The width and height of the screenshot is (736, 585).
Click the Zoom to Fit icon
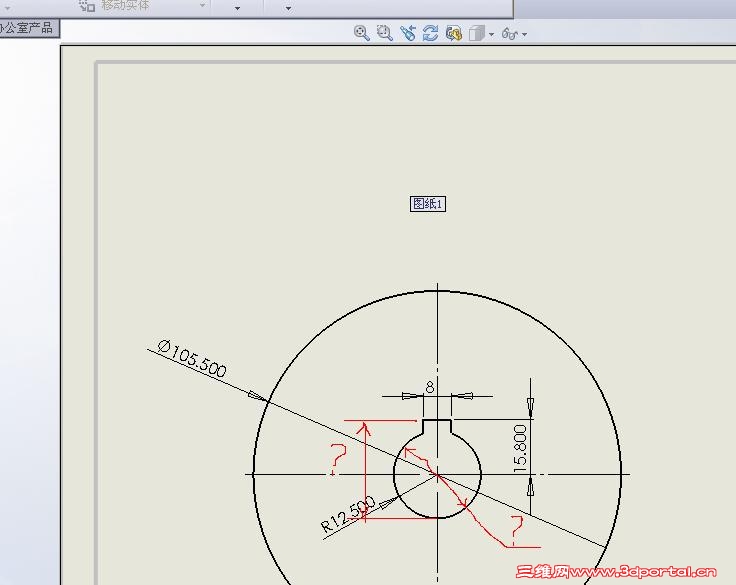click(361, 33)
